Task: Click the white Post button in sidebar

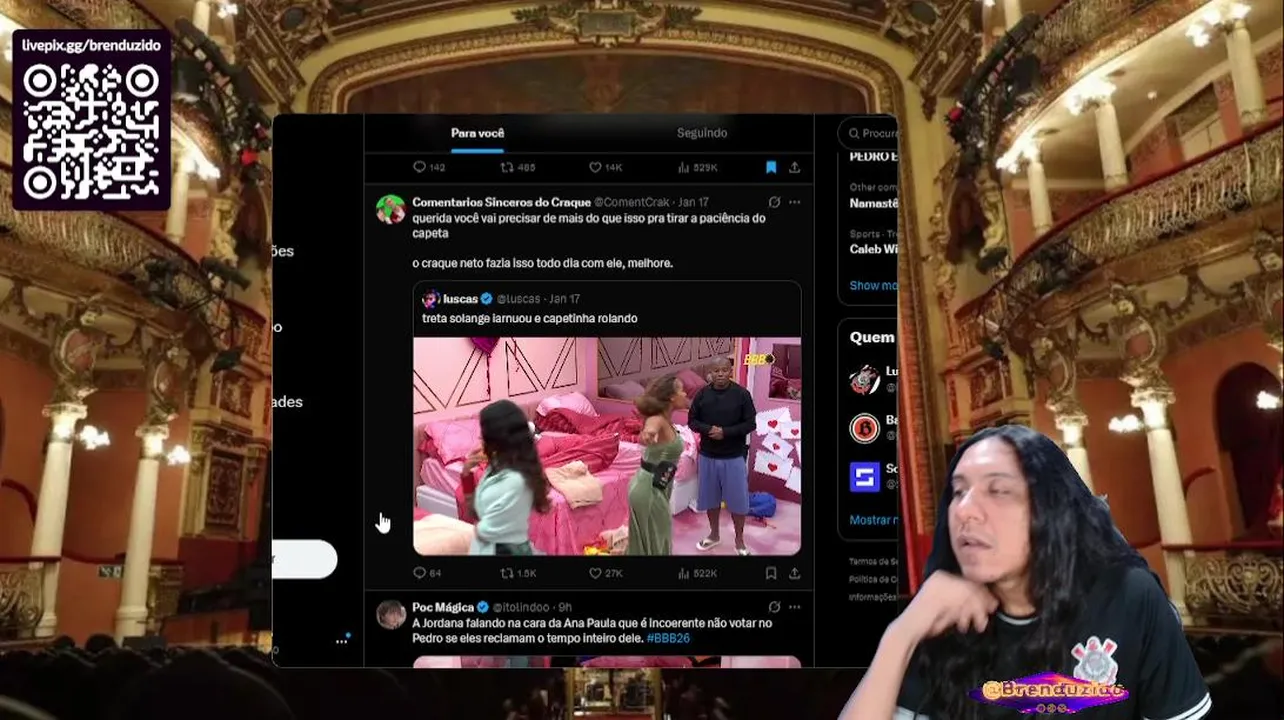Action: (304, 559)
